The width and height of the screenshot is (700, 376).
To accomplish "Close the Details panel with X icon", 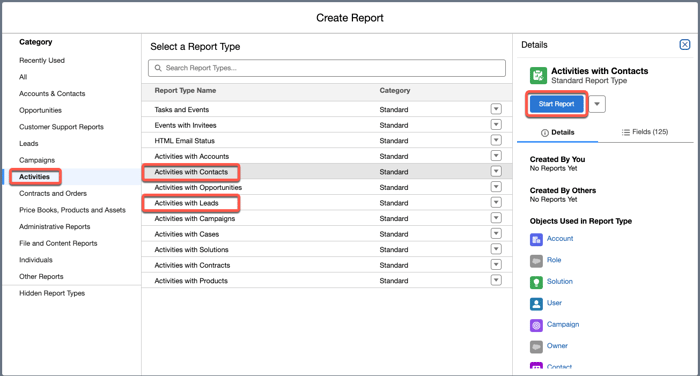I will point(684,45).
